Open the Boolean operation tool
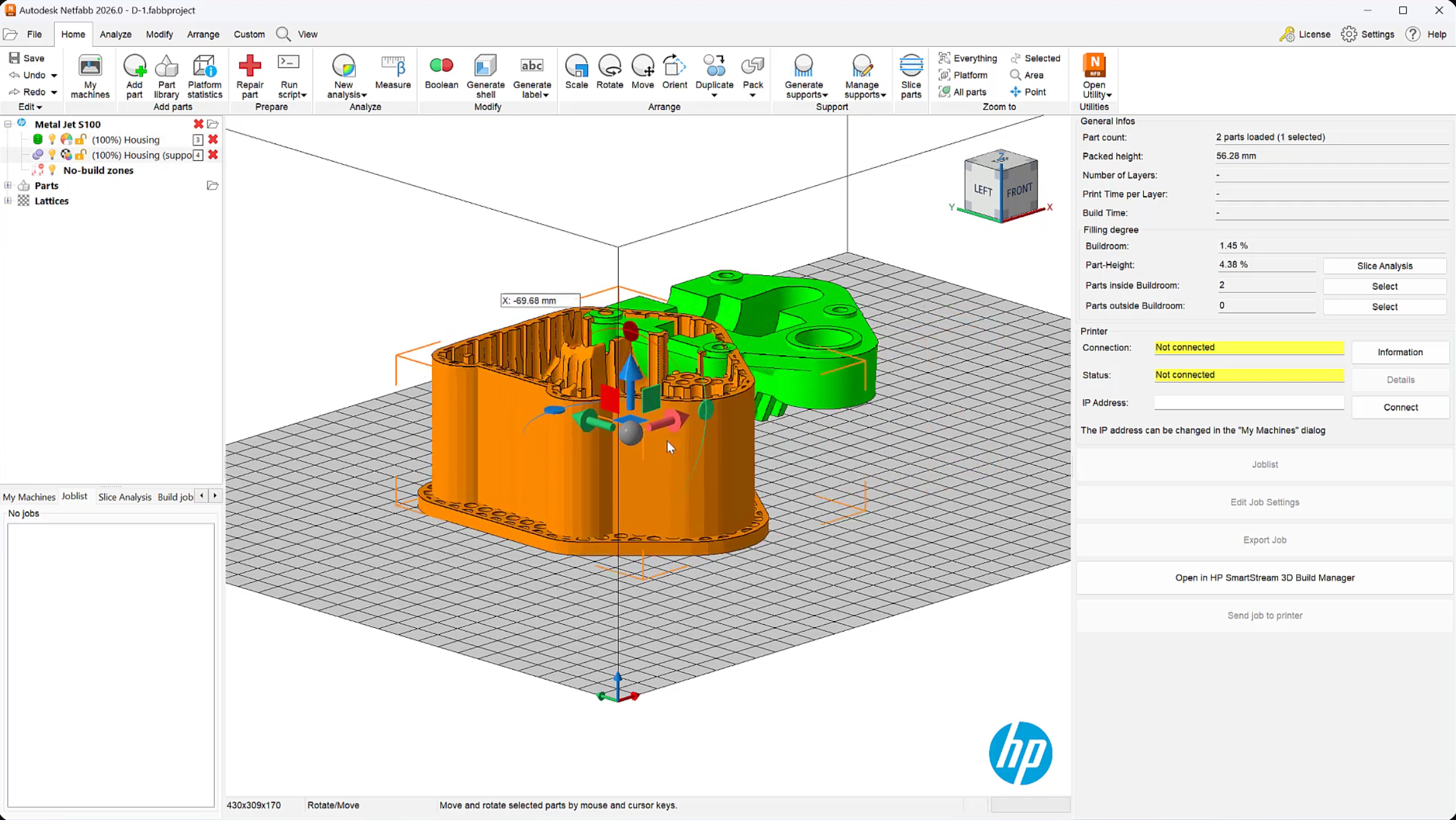The width and height of the screenshot is (1456, 820). 441,72
